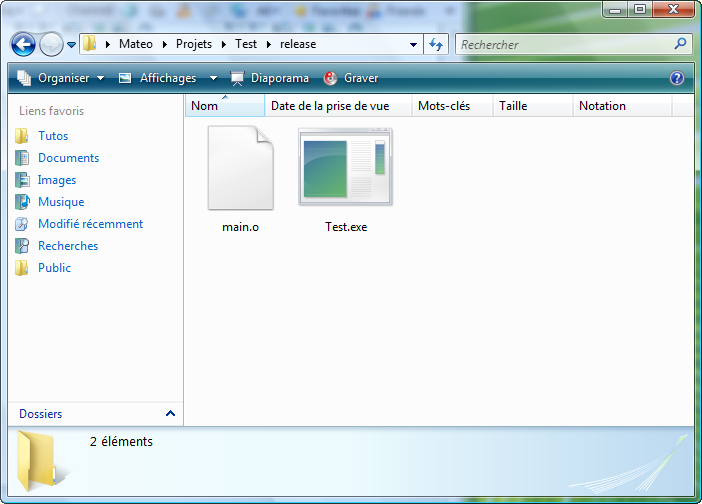Expand the arrow between Test and release
702x504 pixels.
(269, 44)
